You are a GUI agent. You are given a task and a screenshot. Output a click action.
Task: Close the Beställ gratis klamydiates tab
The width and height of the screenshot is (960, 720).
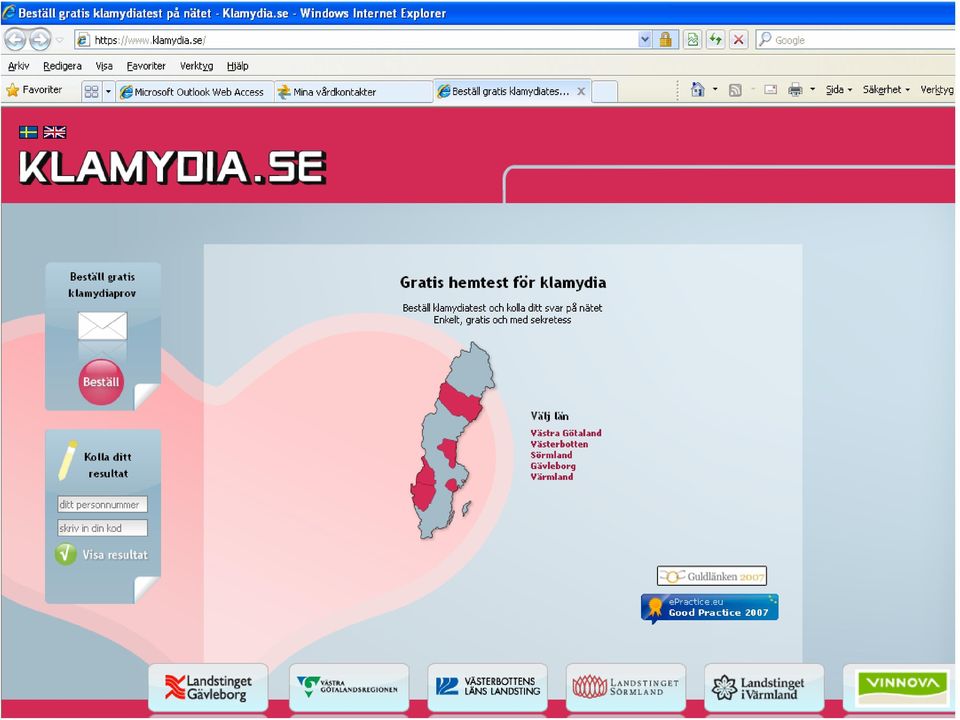[581, 91]
